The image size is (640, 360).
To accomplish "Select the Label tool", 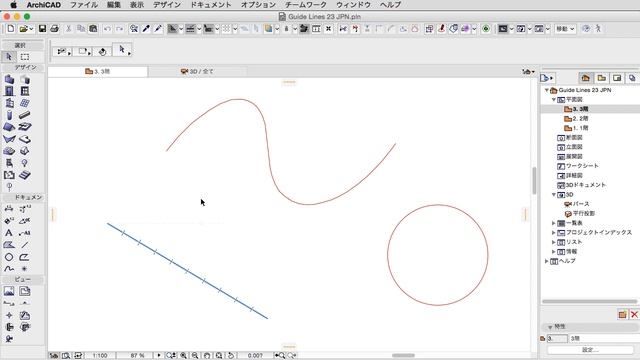I will coord(25,233).
